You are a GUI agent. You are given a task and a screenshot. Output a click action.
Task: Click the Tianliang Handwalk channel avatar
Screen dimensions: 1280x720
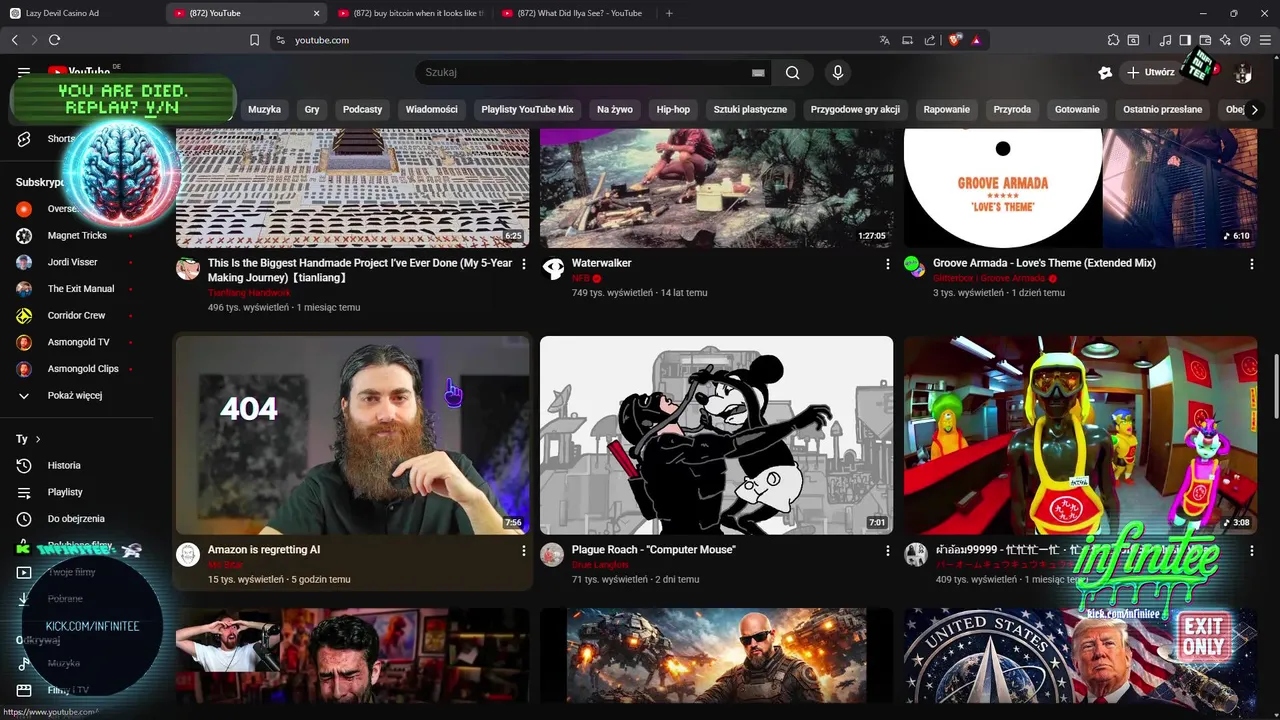click(x=188, y=268)
